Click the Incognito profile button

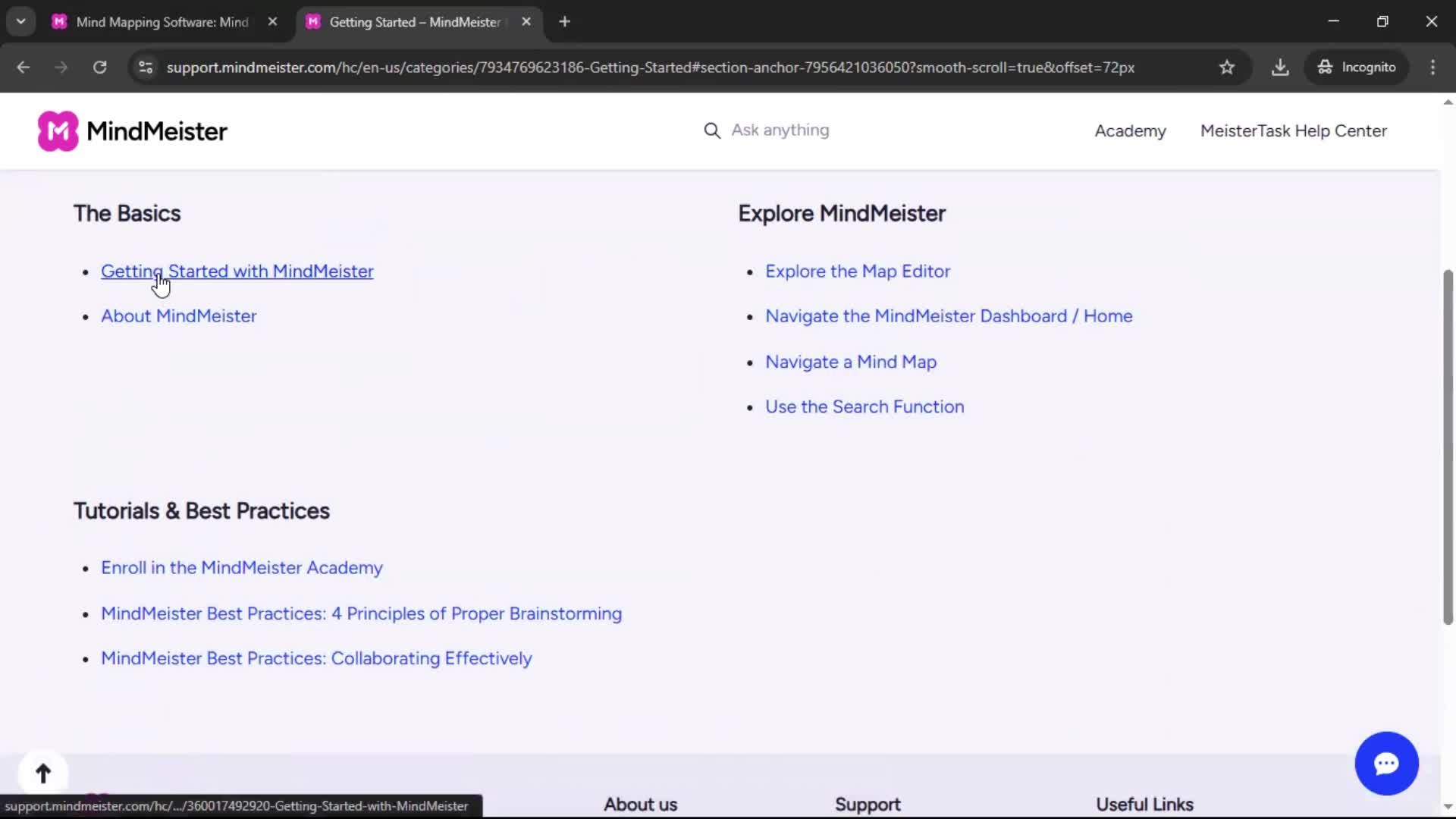pyautogui.click(x=1357, y=67)
